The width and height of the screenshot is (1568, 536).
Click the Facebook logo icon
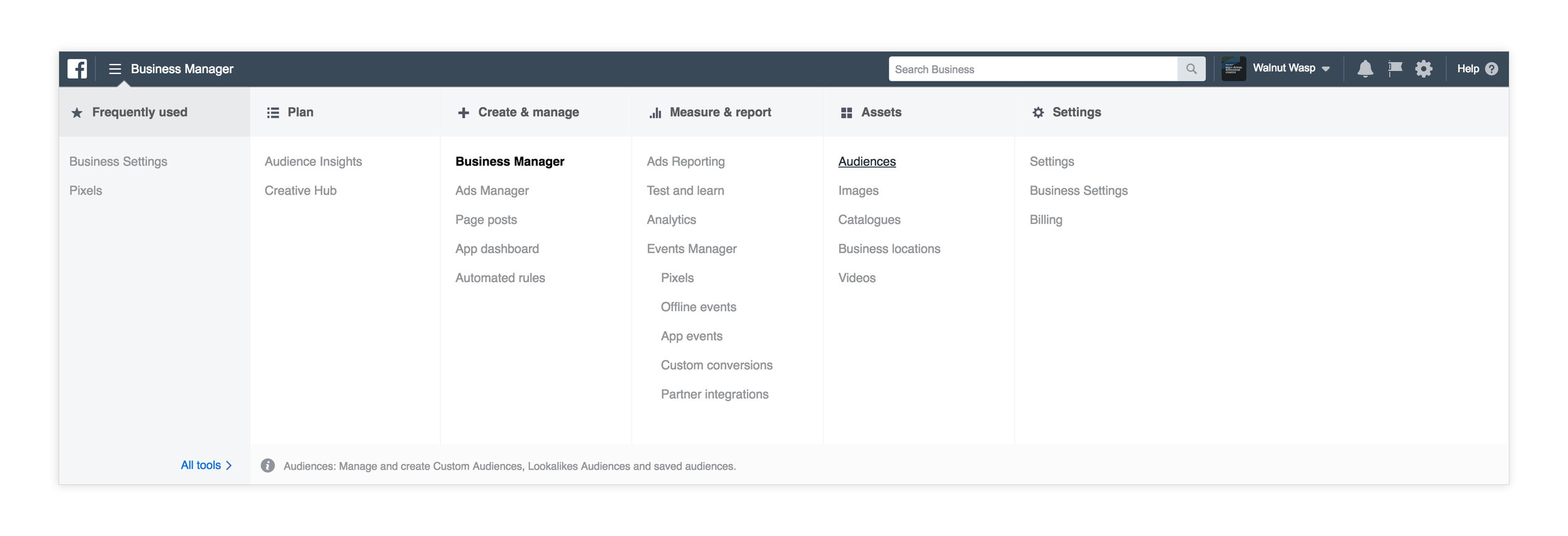coord(77,69)
